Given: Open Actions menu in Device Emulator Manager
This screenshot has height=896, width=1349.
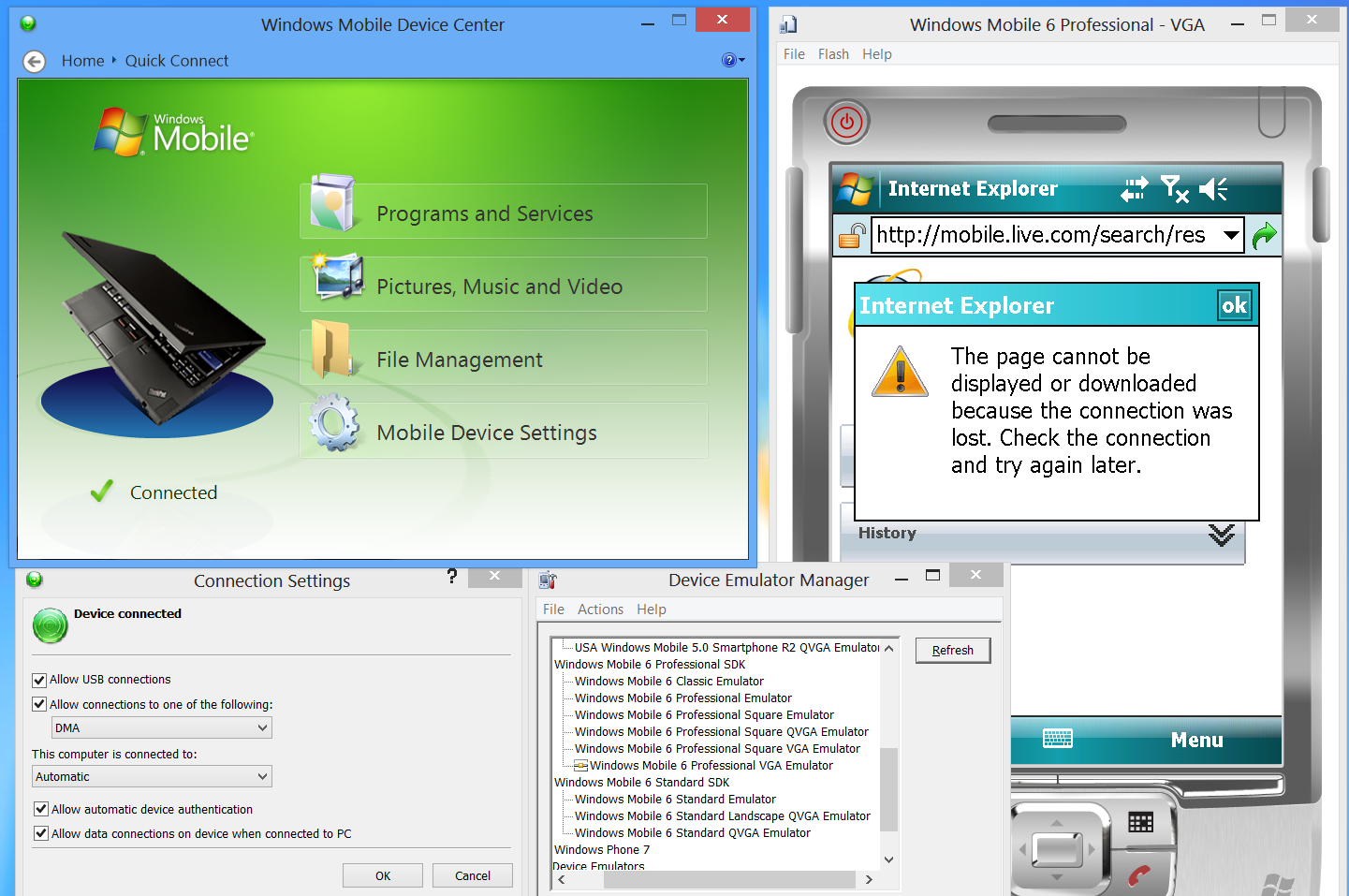Looking at the screenshot, I should 600,610.
